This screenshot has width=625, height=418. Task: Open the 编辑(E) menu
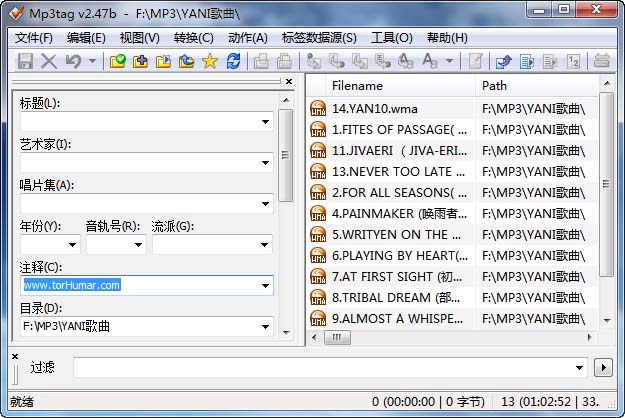(86, 38)
